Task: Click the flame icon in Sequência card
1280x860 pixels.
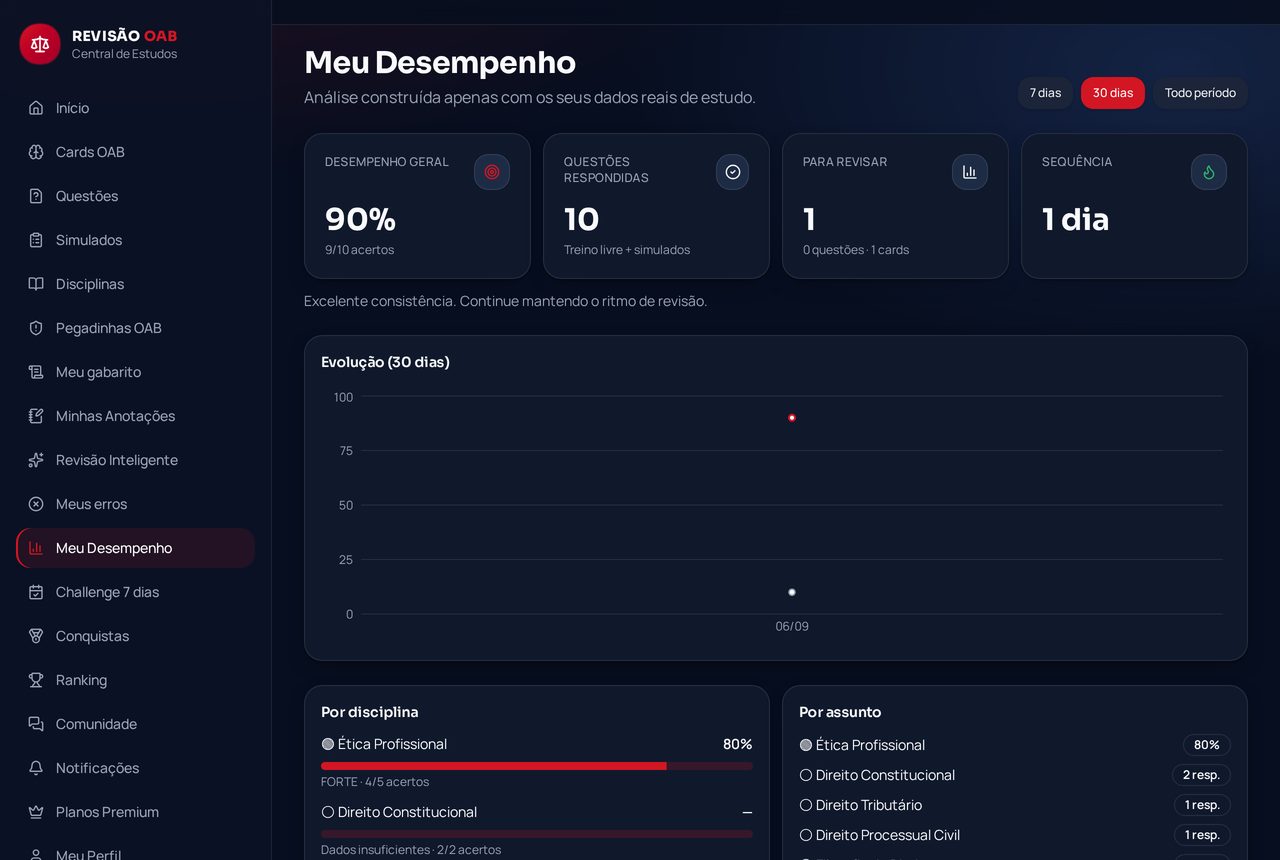Action: tap(1209, 172)
